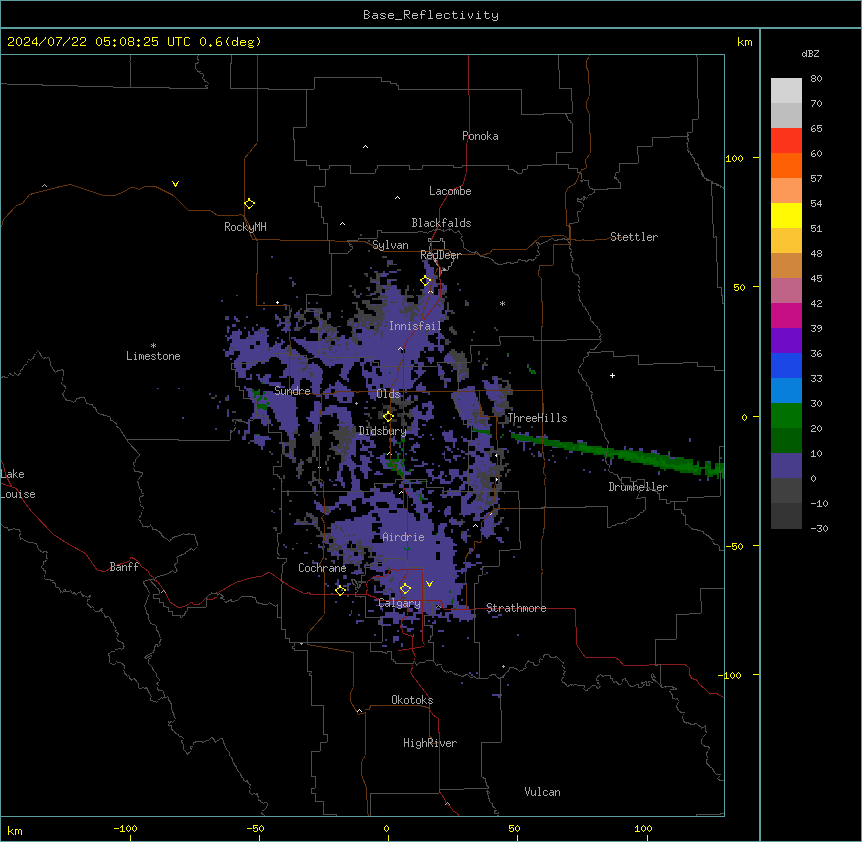This screenshot has width=862, height=842.
Task: Select the ThreeHills label
Action: [x=537, y=418]
